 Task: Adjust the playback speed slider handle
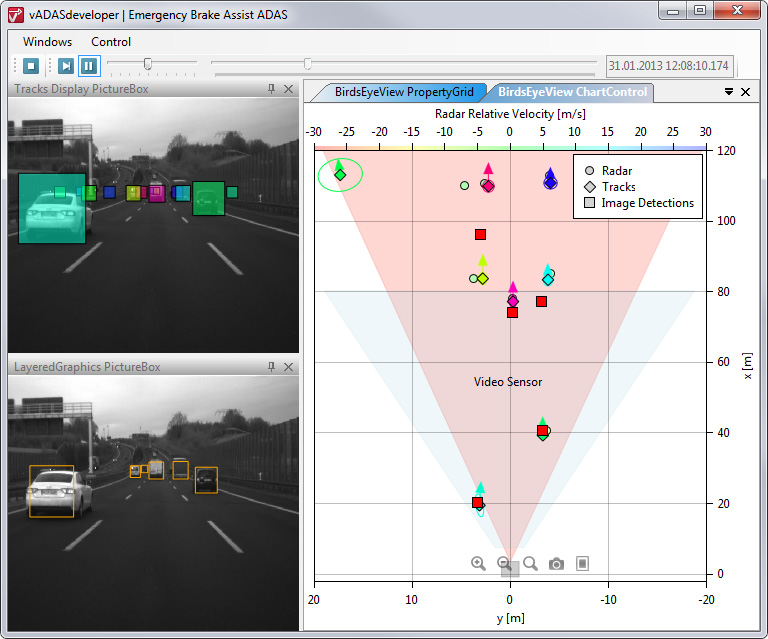click(x=147, y=64)
